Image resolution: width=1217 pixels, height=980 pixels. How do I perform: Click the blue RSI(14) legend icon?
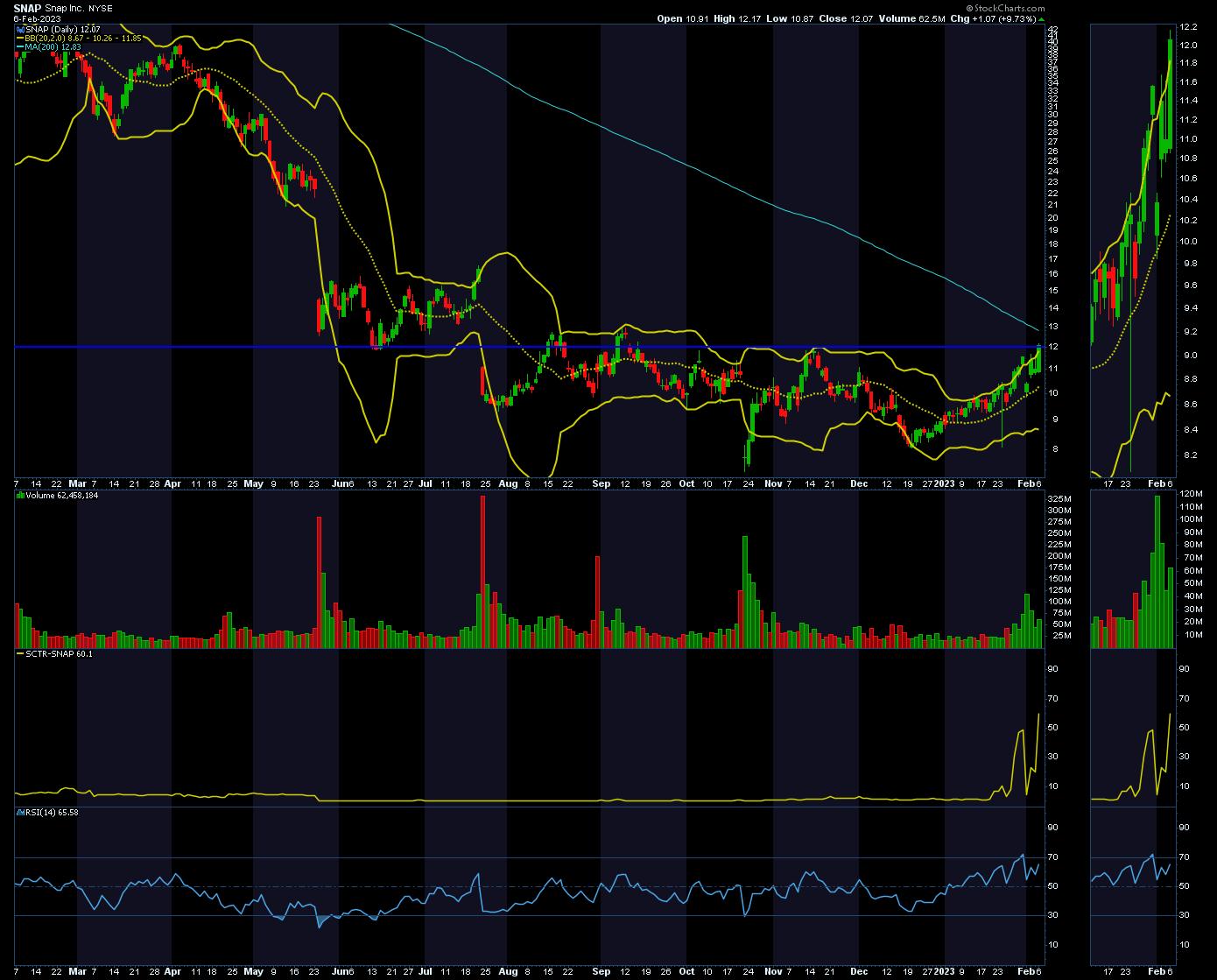pyautogui.click(x=18, y=813)
